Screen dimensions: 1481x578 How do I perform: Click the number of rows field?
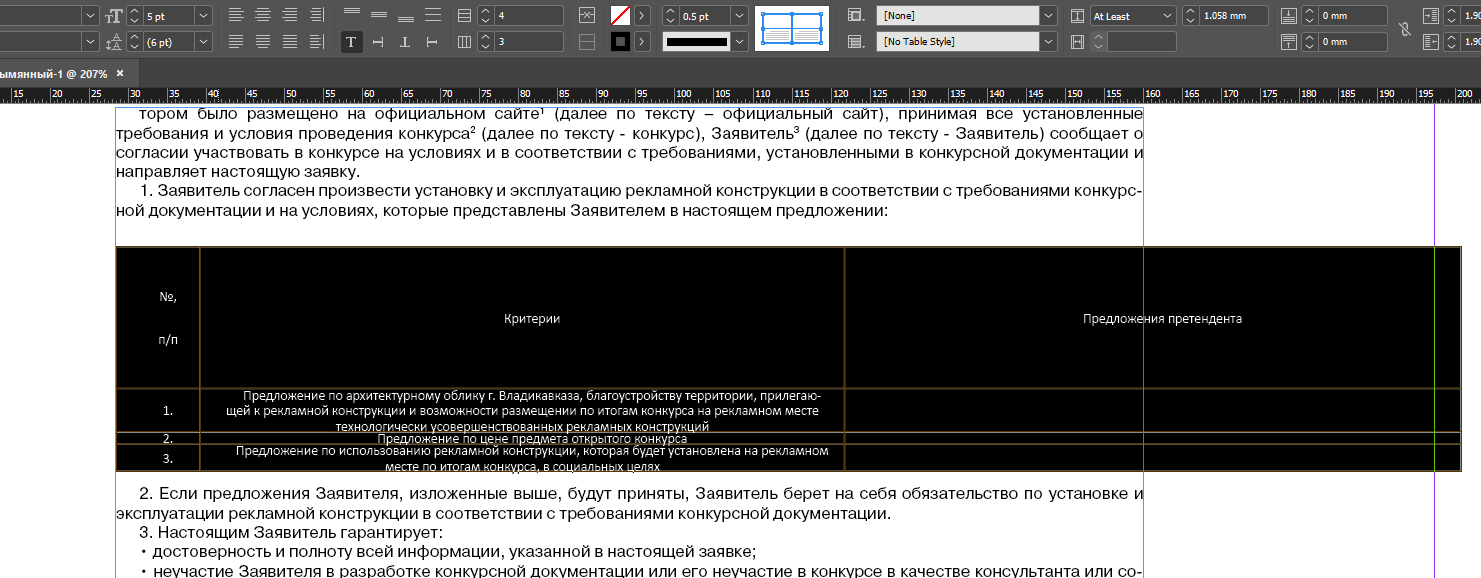(531, 15)
